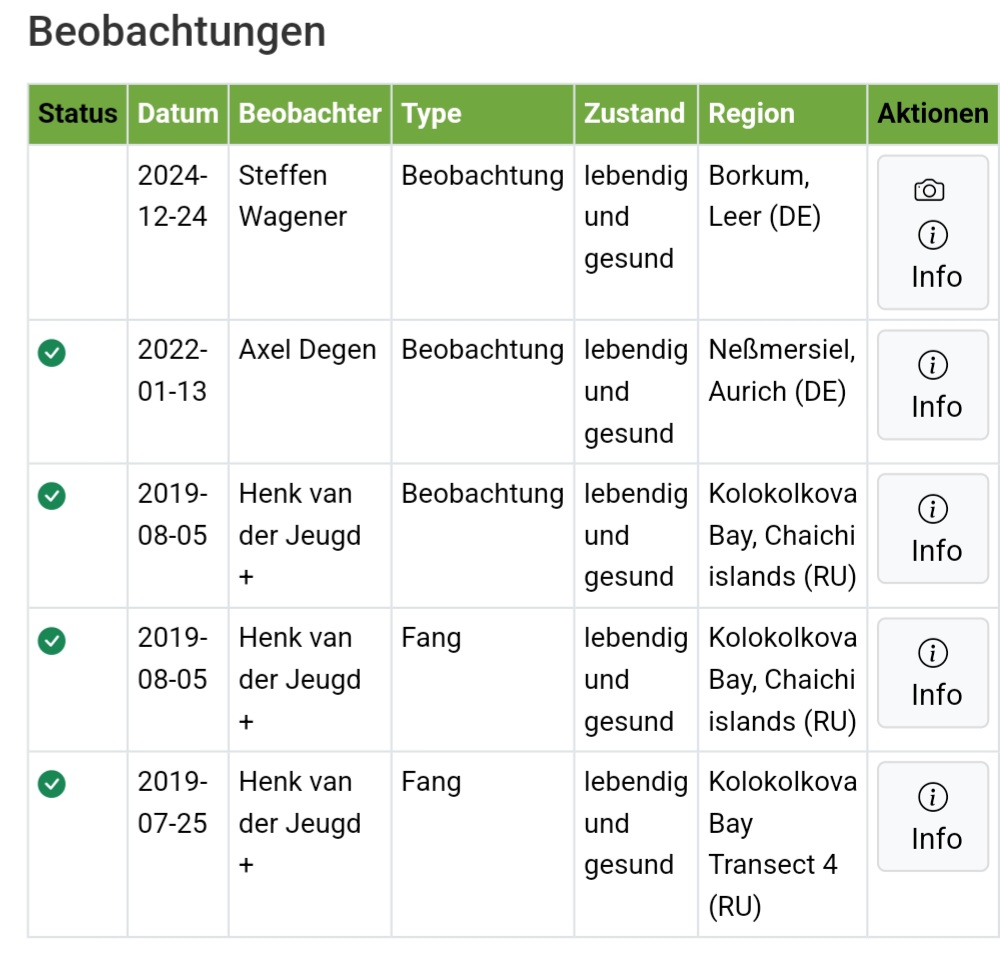Select Neßmersiel, Aurich (DE) region cell

click(781, 371)
